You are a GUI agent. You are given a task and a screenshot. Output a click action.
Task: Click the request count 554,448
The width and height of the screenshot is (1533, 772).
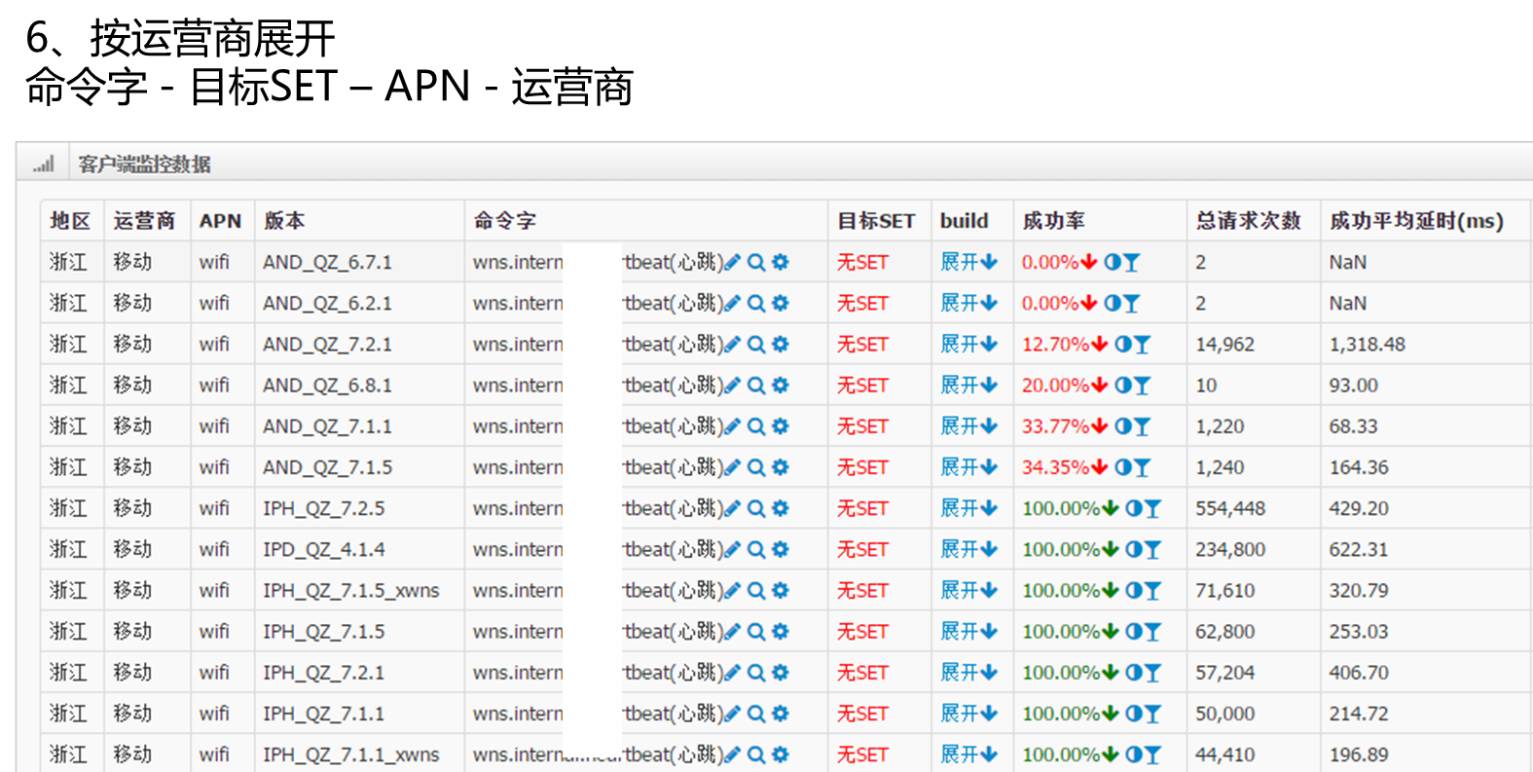(x=1230, y=508)
